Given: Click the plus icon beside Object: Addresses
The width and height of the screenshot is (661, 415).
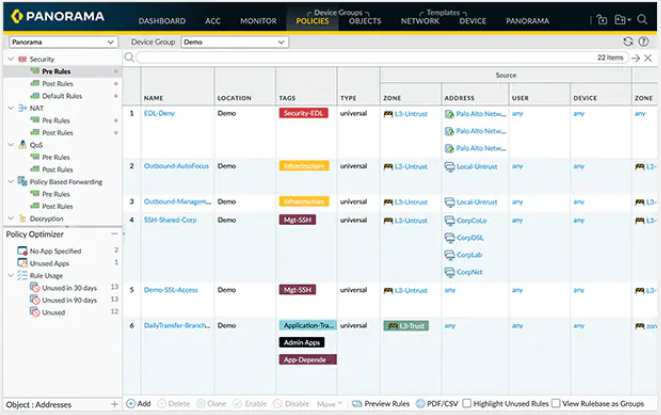Looking at the screenshot, I should pos(114,404).
